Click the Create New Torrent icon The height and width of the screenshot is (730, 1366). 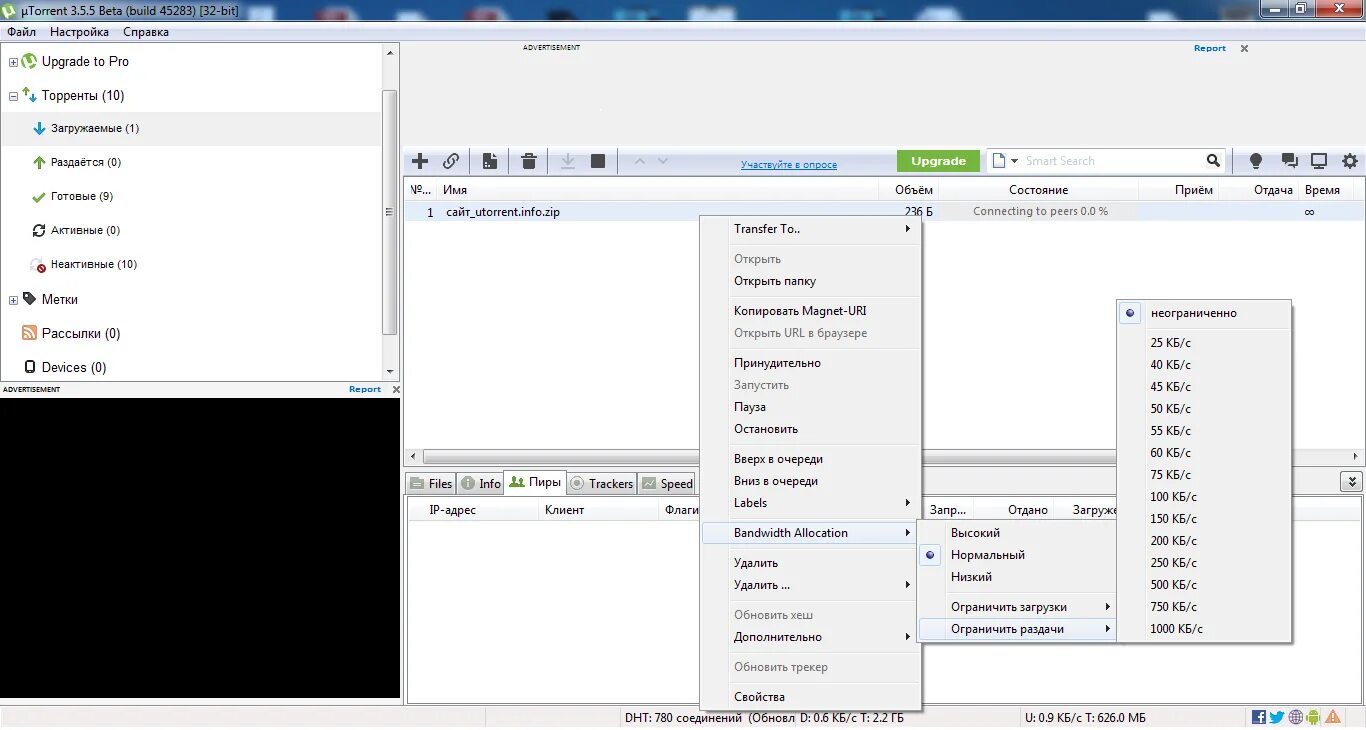pyautogui.click(x=490, y=161)
